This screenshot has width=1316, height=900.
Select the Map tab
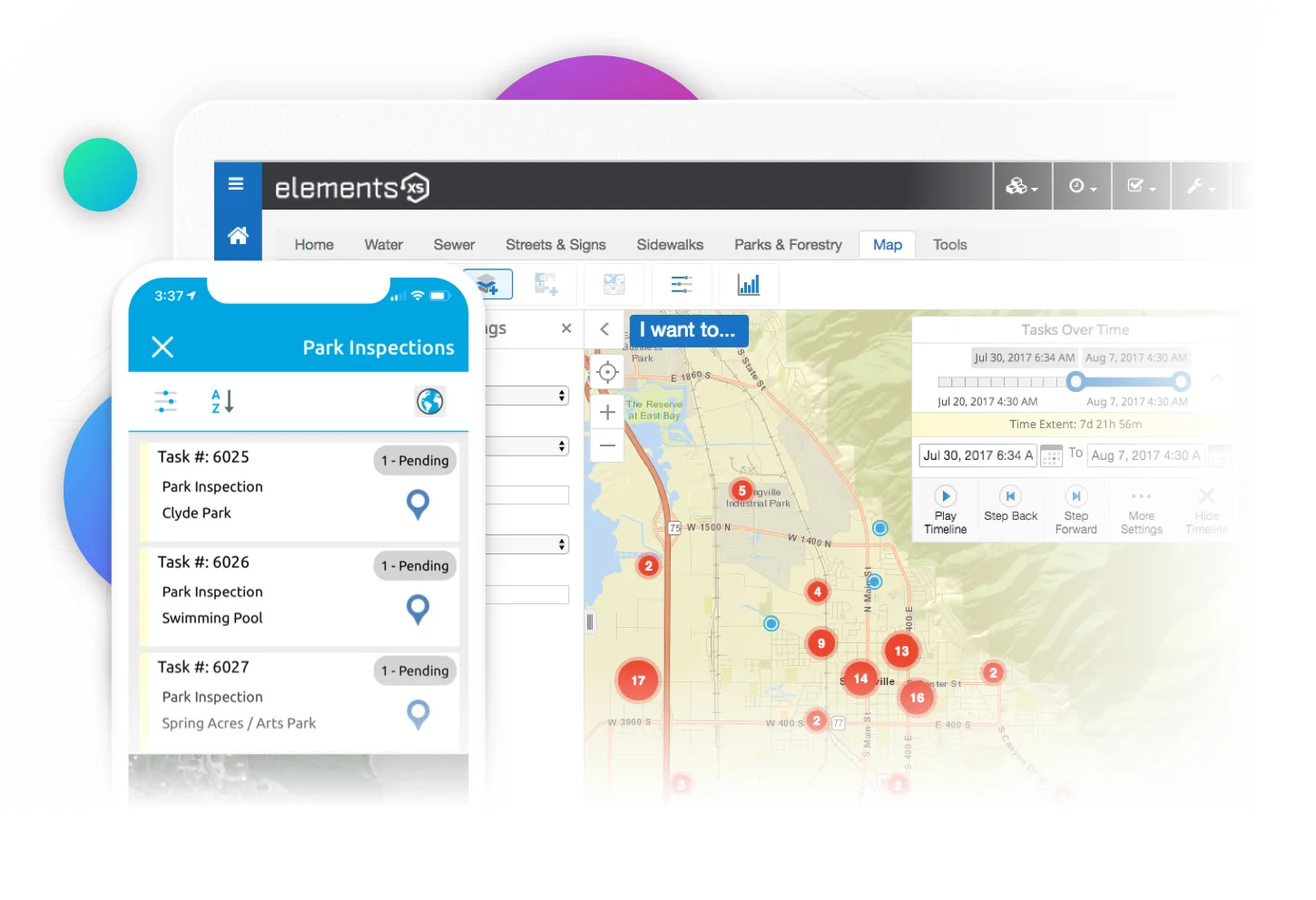click(x=888, y=245)
